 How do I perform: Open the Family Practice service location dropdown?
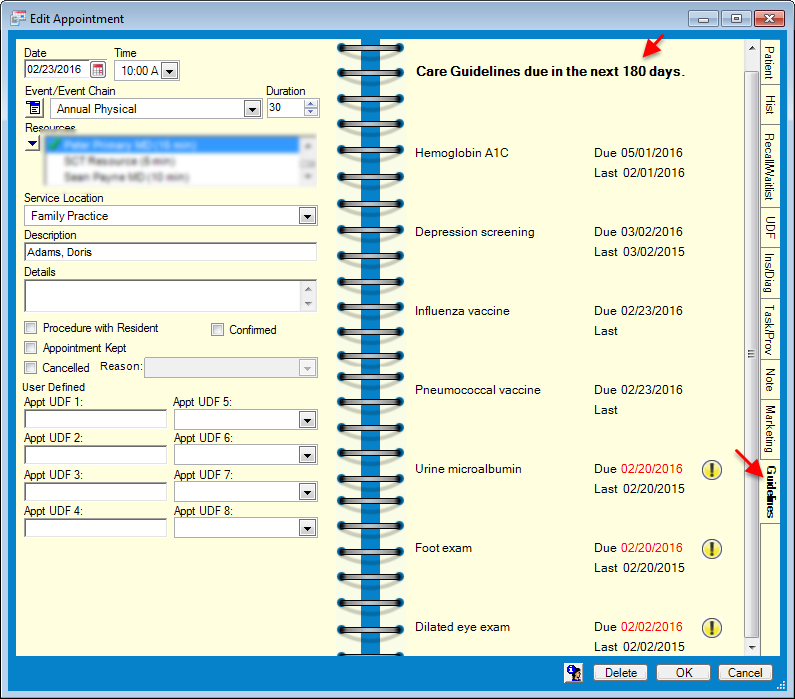[307, 216]
